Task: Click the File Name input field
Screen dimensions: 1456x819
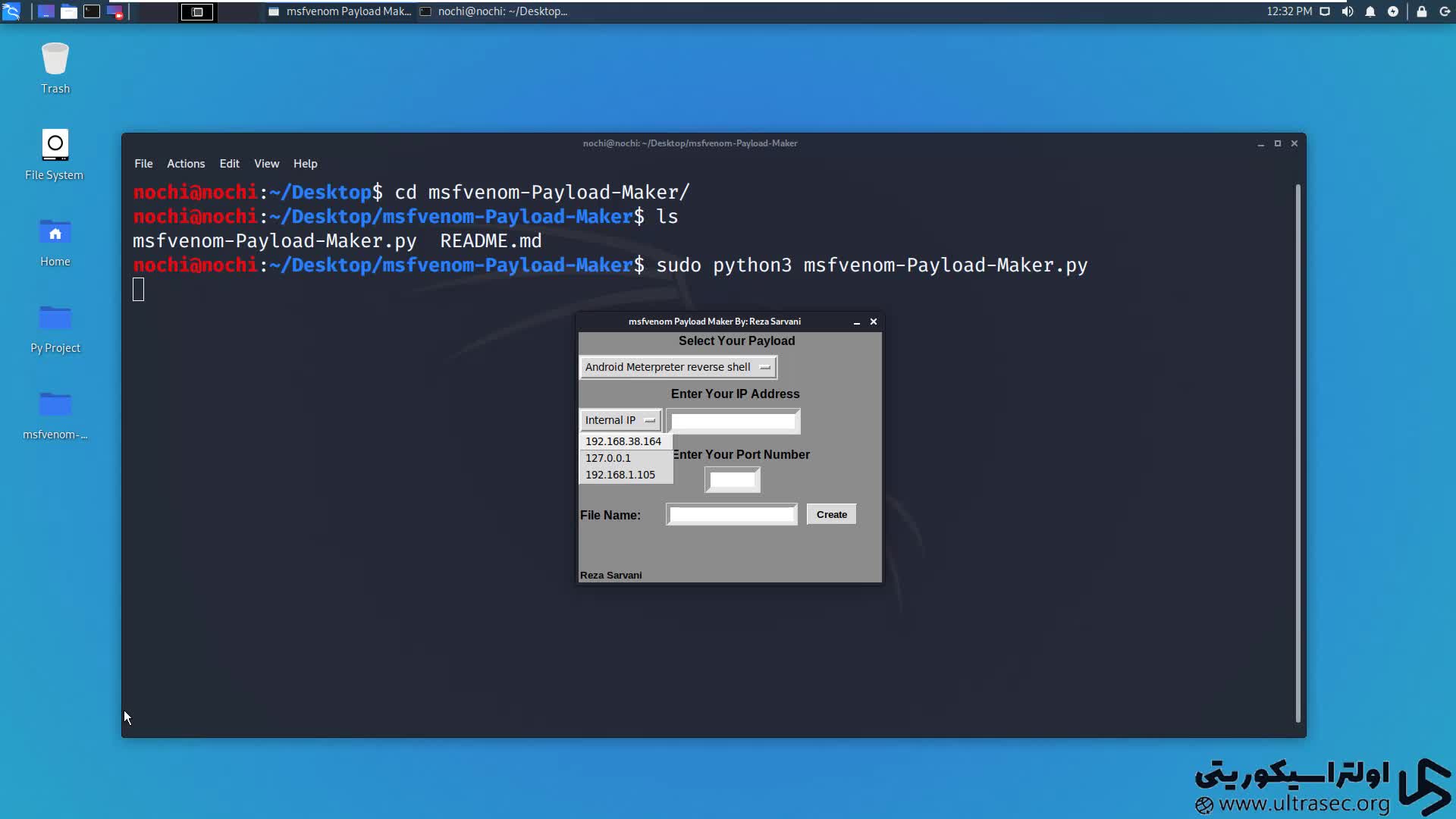Action: [732, 515]
